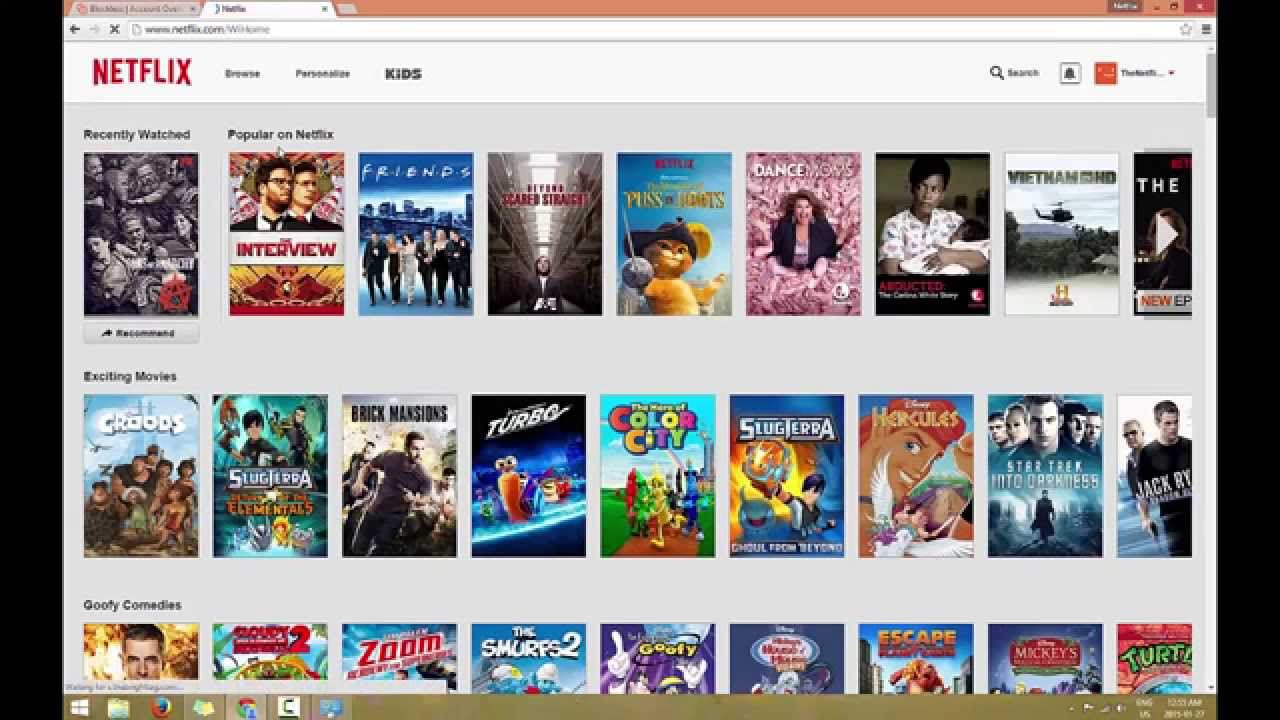Viewport: 1280px width, 720px height.
Task: Click the Goofy Comedies heading
Action: (x=132, y=605)
